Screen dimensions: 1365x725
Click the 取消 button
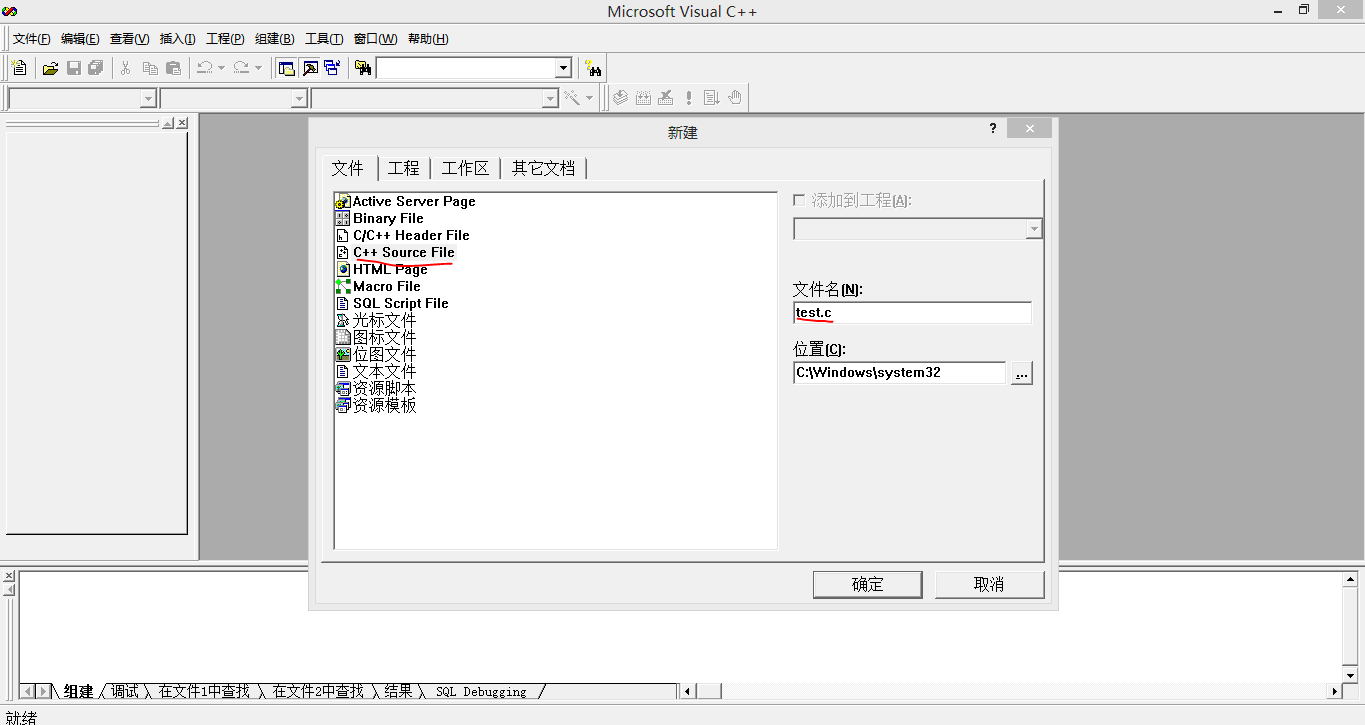tap(989, 584)
